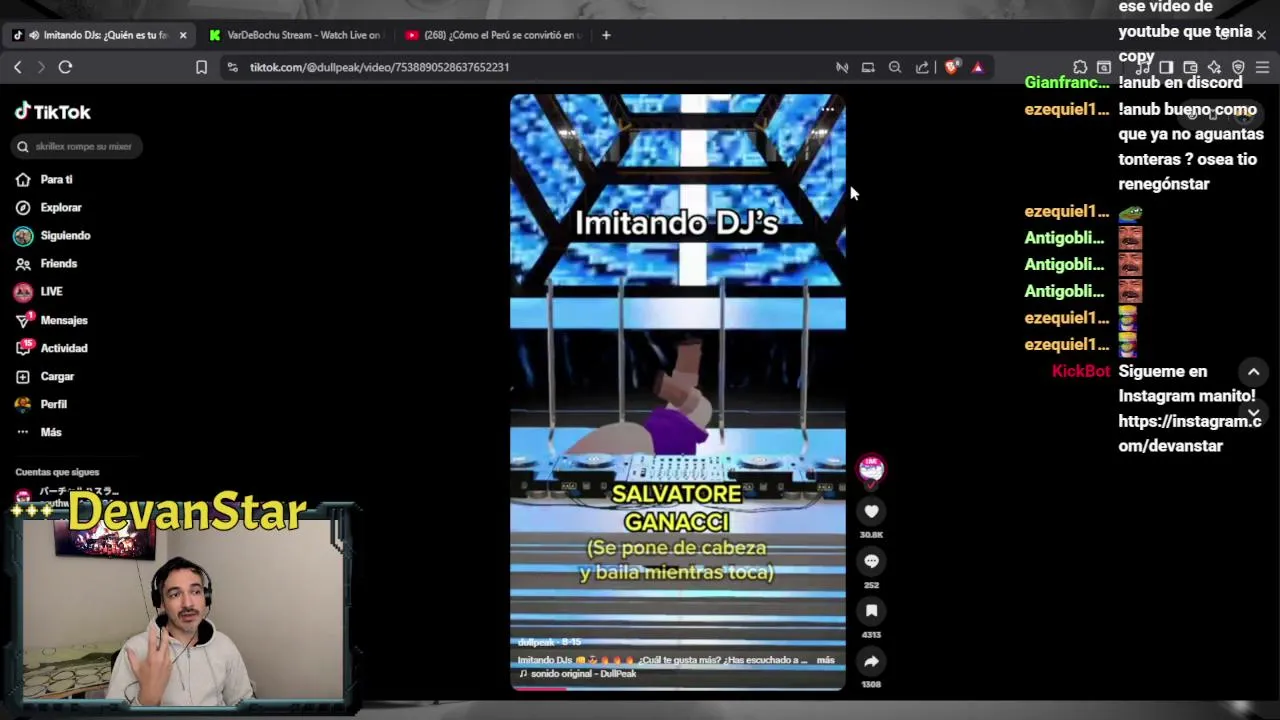Click the video progress bar
Screen dimensions: 1280x720
(678, 688)
